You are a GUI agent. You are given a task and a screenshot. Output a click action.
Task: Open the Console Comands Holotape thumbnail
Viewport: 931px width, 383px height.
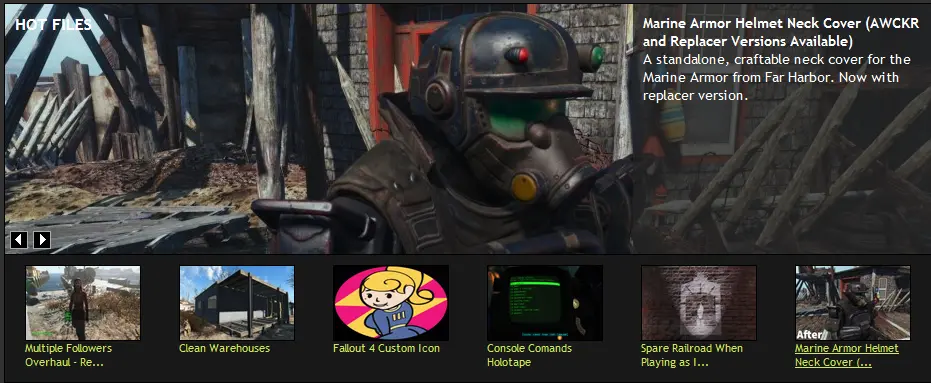click(545, 303)
